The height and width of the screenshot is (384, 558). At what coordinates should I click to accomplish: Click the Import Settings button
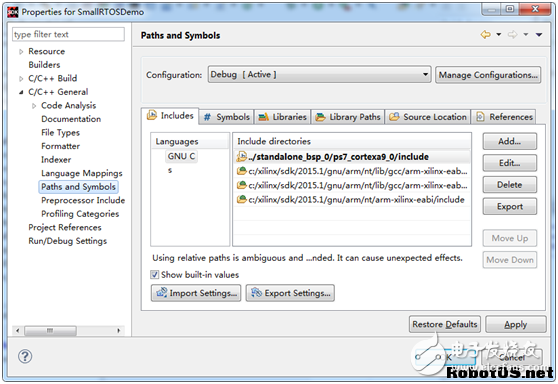(196, 293)
